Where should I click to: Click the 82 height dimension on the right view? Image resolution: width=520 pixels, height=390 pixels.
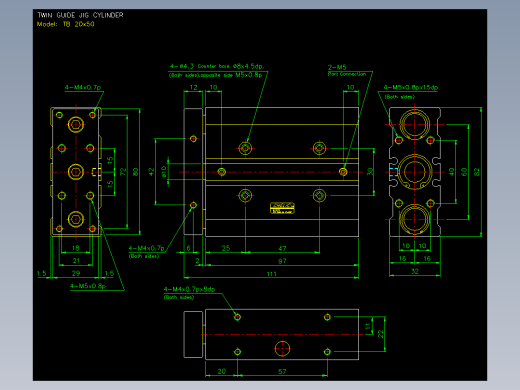pyautogui.click(x=477, y=172)
